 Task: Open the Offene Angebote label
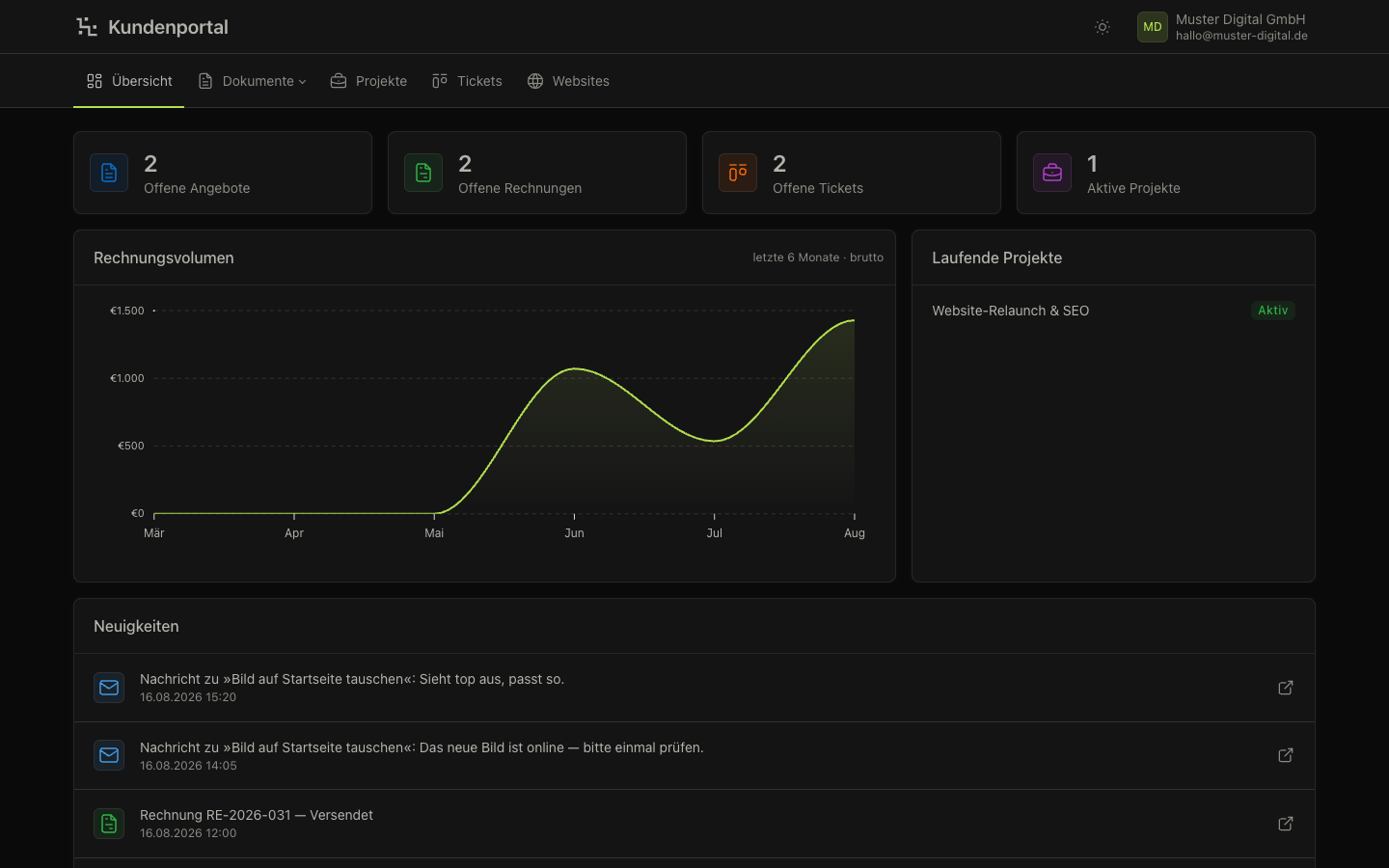(197, 188)
